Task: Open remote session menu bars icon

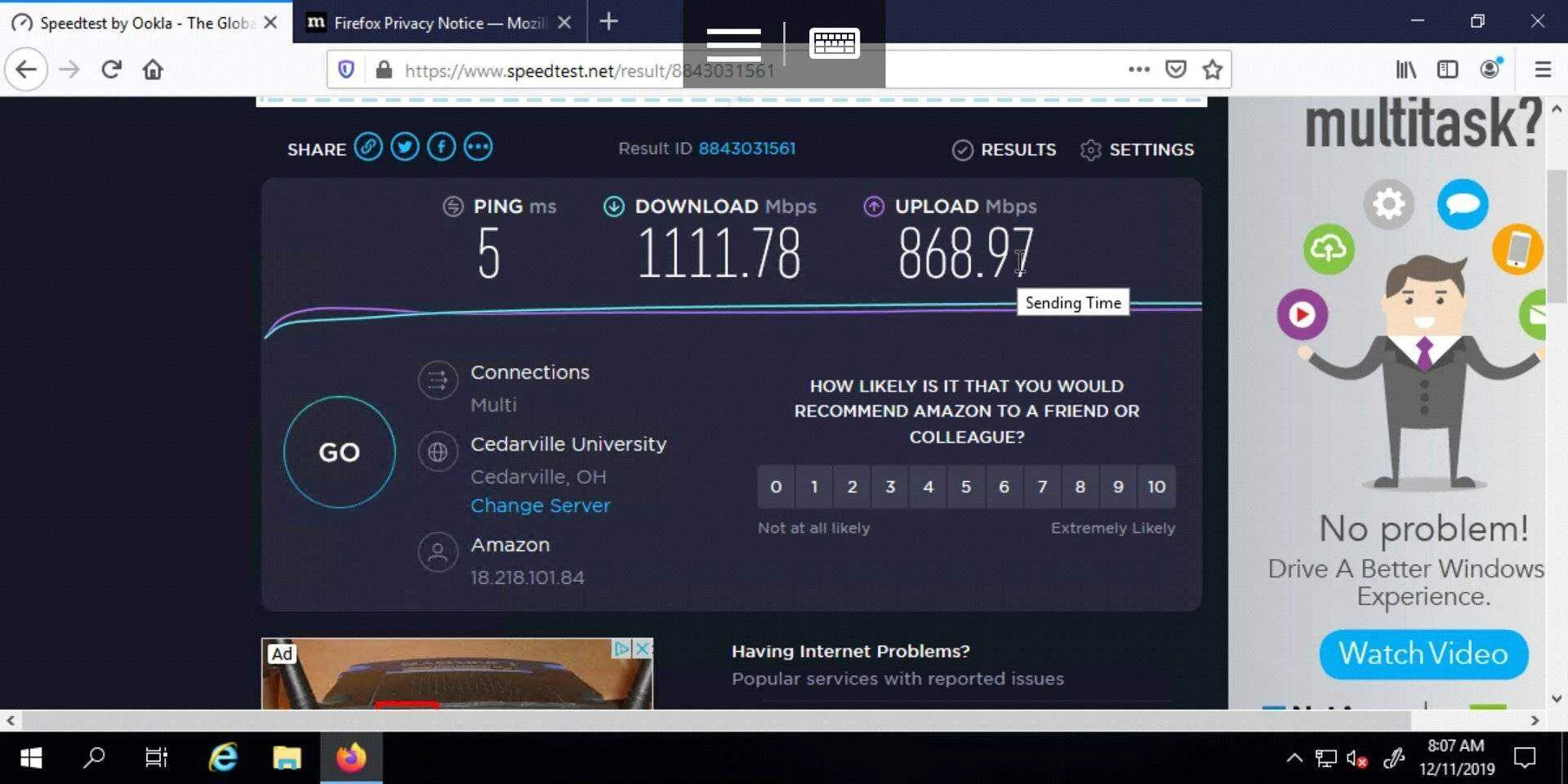Action: coord(733,43)
